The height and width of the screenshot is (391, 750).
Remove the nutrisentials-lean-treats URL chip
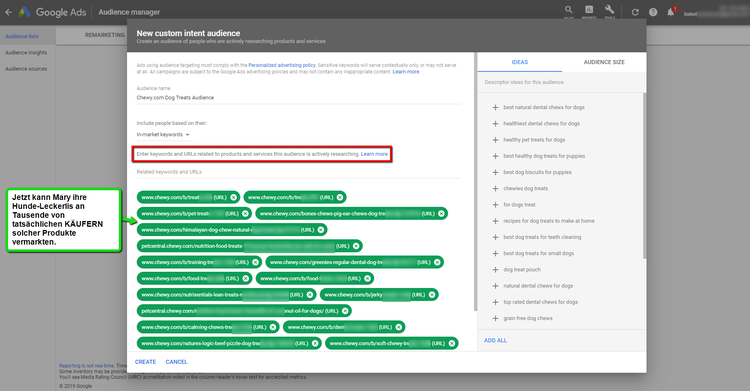(x=310, y=295)
